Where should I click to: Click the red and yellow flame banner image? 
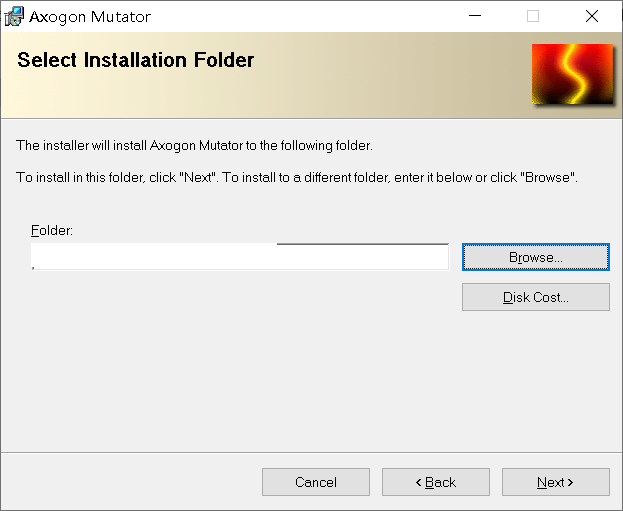(573, 74)
